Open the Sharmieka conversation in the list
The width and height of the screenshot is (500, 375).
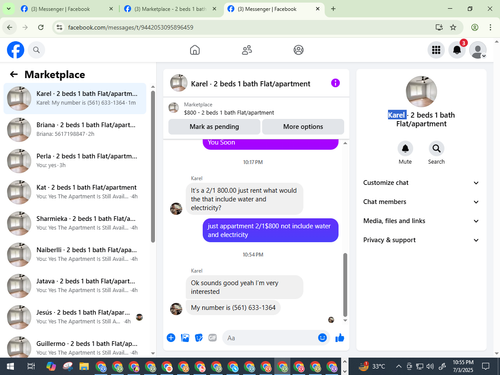click(x=75, y=223)
